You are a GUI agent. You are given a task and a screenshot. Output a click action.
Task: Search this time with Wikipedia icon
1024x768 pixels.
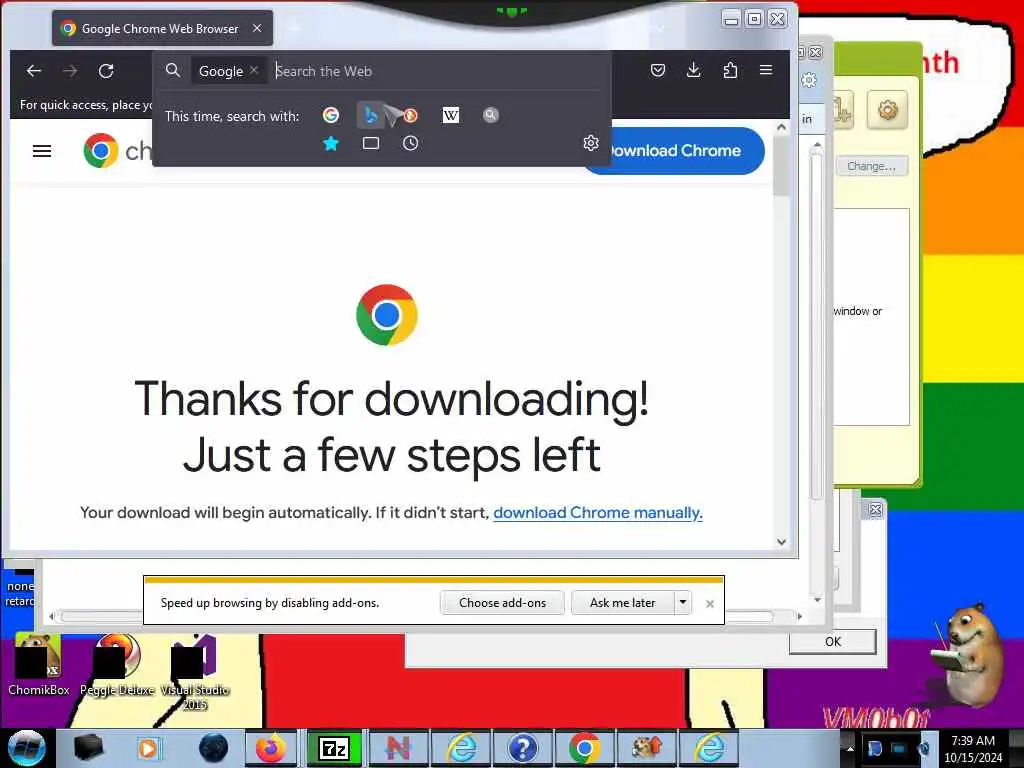tap(451, 116)
